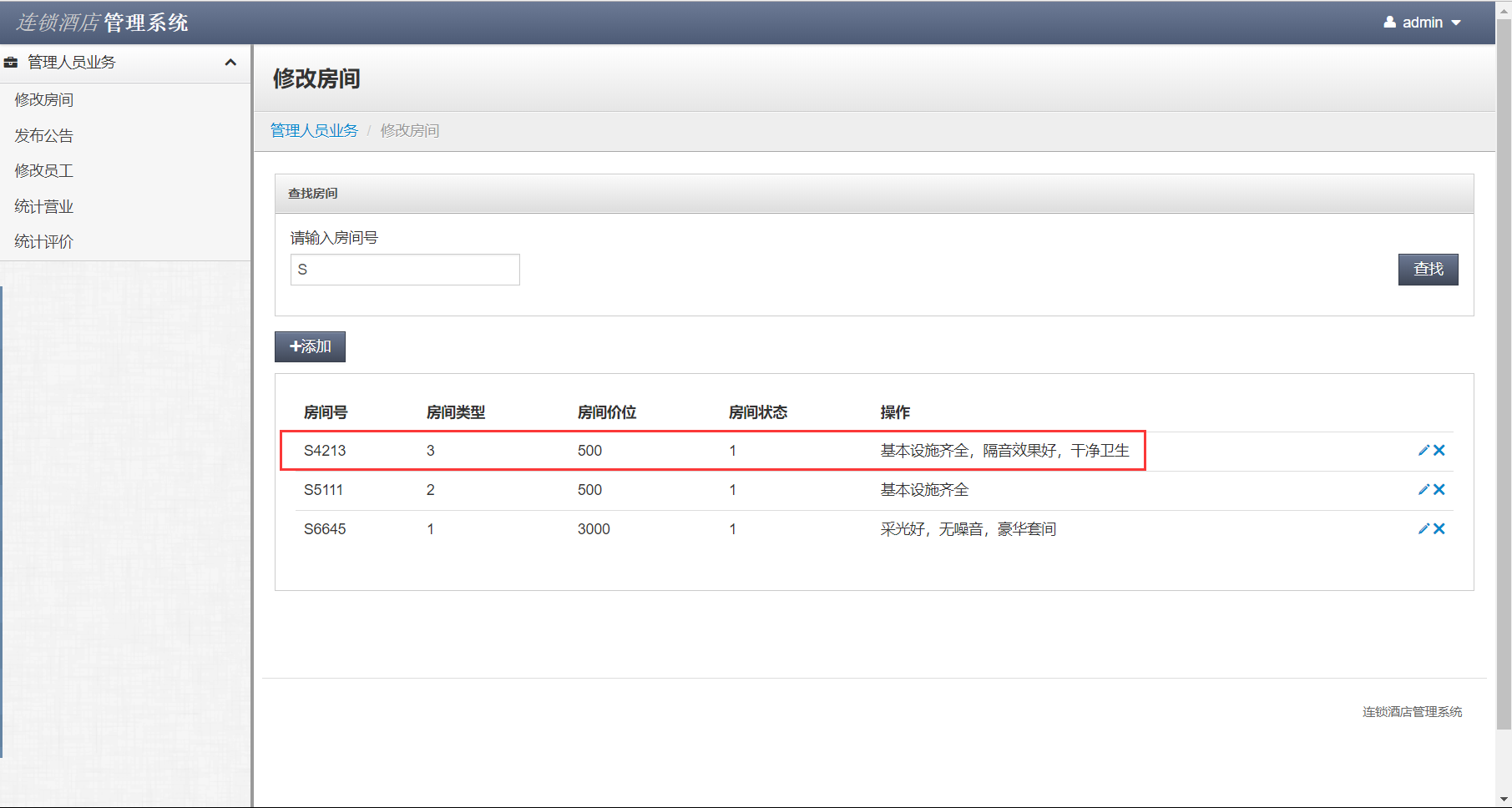
Task: Click the 查找 search button
Action: coord(1428,269)
